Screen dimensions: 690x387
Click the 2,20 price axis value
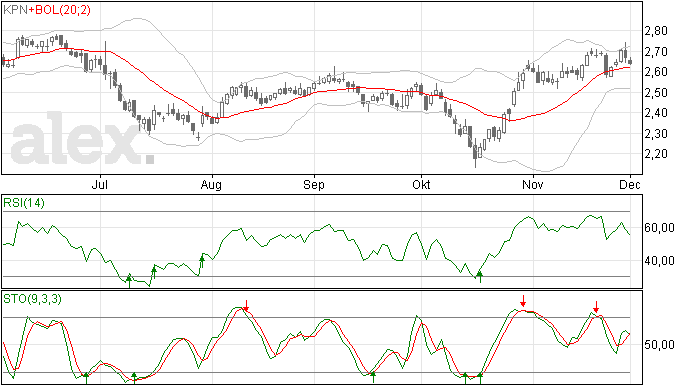point(656,154)
